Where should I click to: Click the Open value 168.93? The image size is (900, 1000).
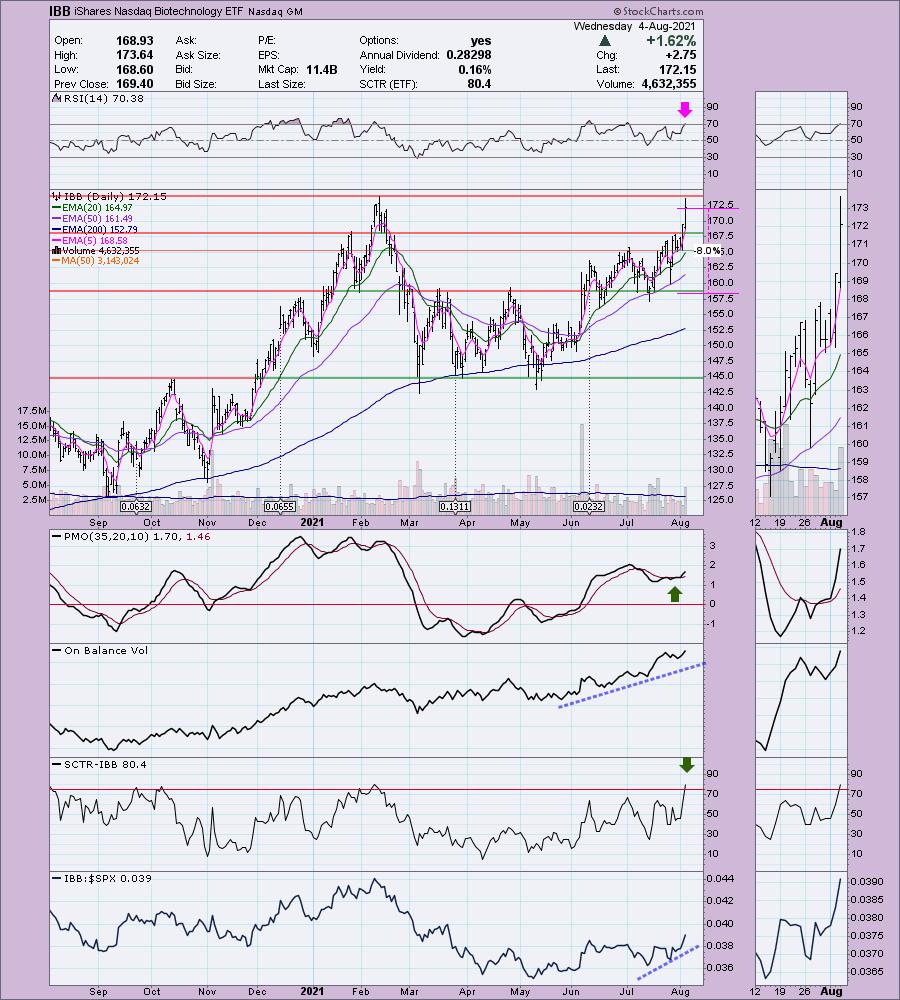(x=135, y=40)
